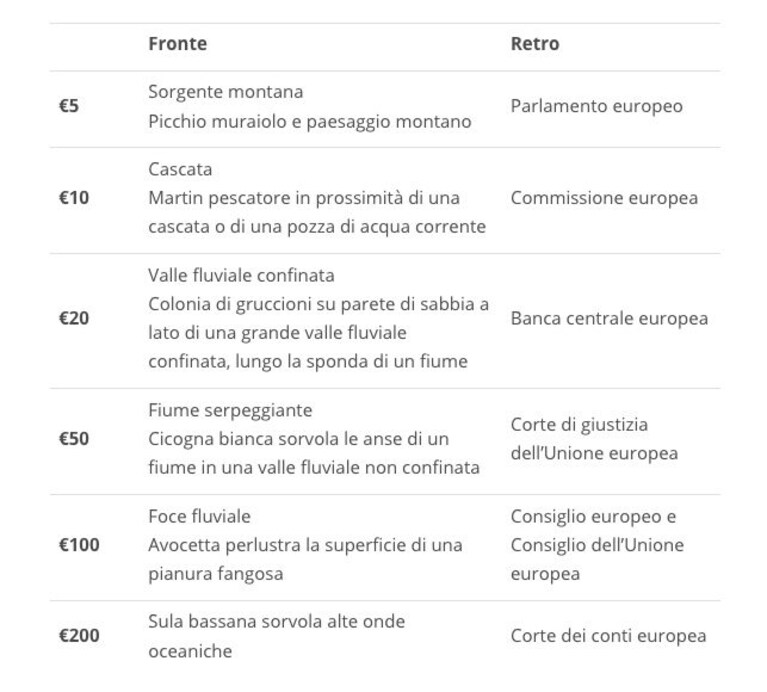Click the Banca centrale europea cell
This screenshot has height=692, width=767.
(x=609, y=318)
